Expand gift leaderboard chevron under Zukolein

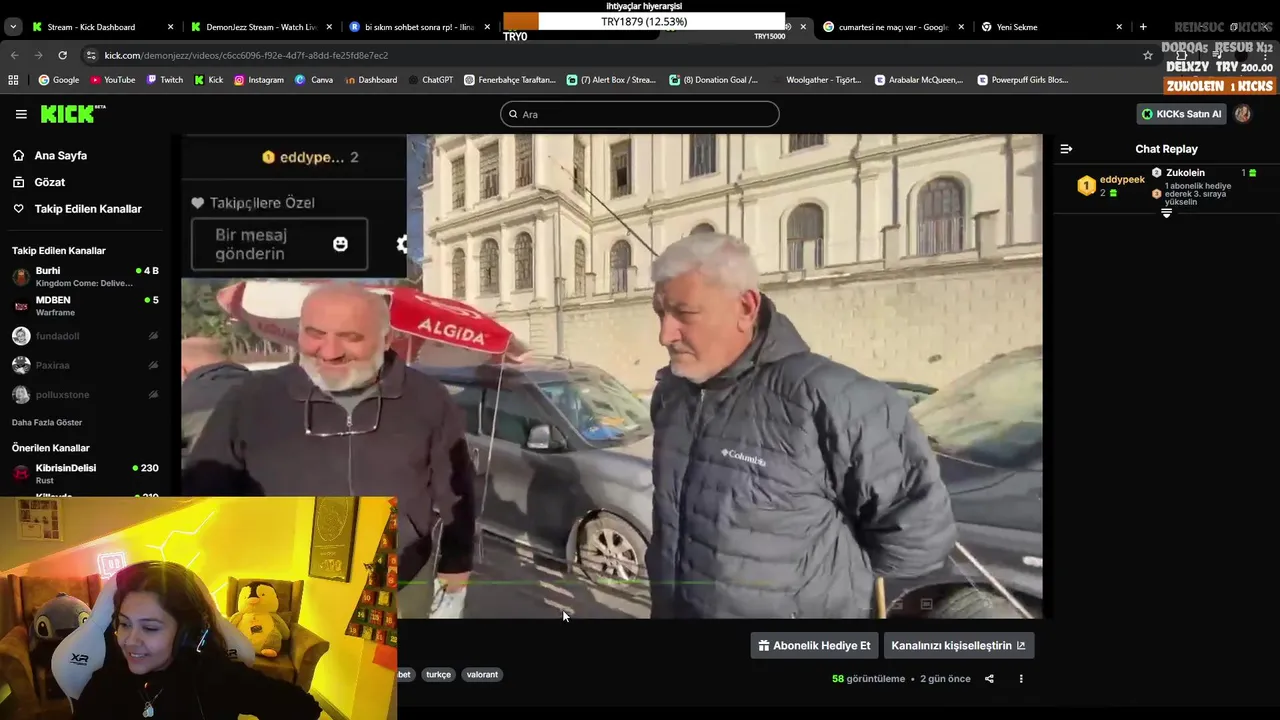pyautogui.click(x=1166, y=213)
